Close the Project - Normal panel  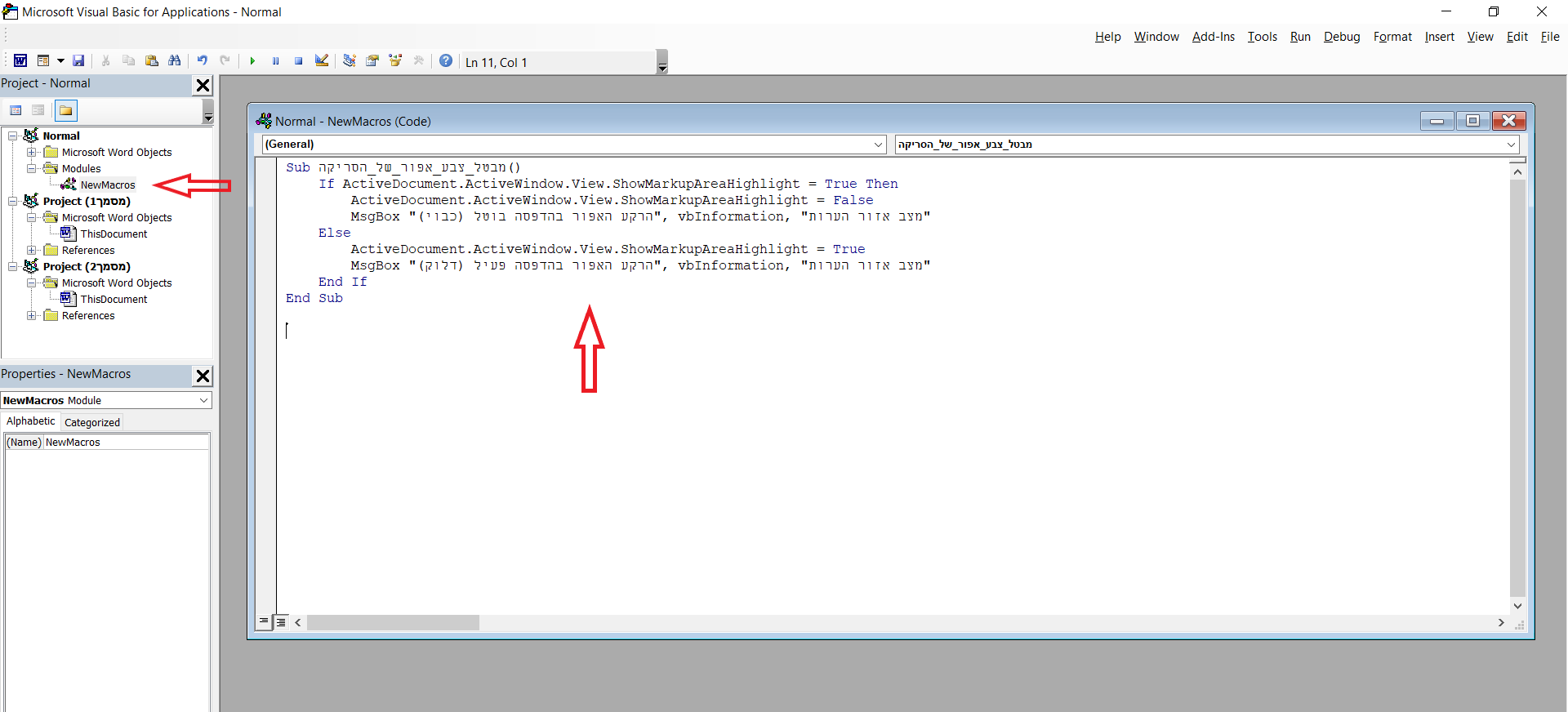click(x=203, y=85)
